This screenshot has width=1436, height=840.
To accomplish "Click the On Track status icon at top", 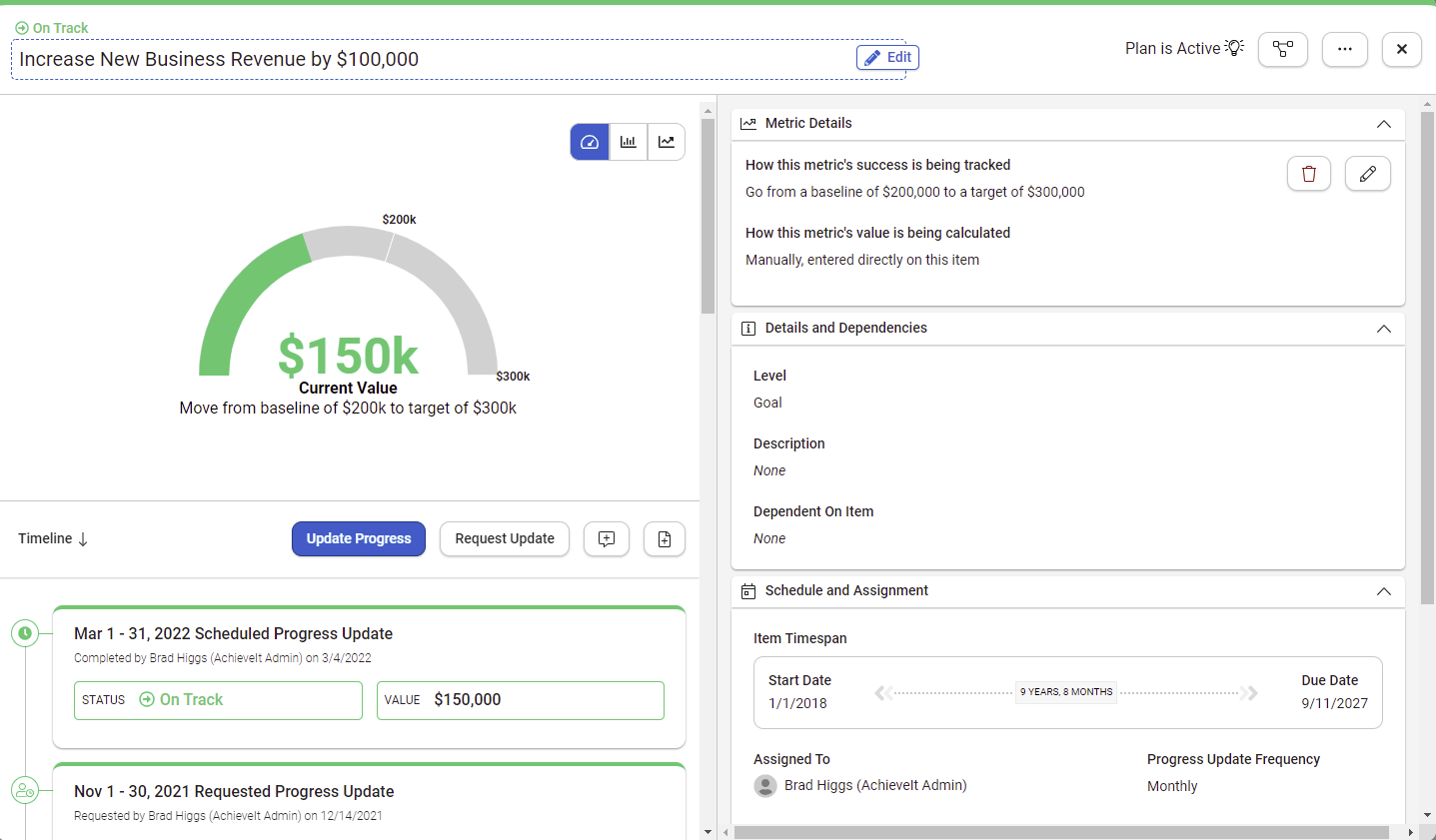I will [22, 28].
